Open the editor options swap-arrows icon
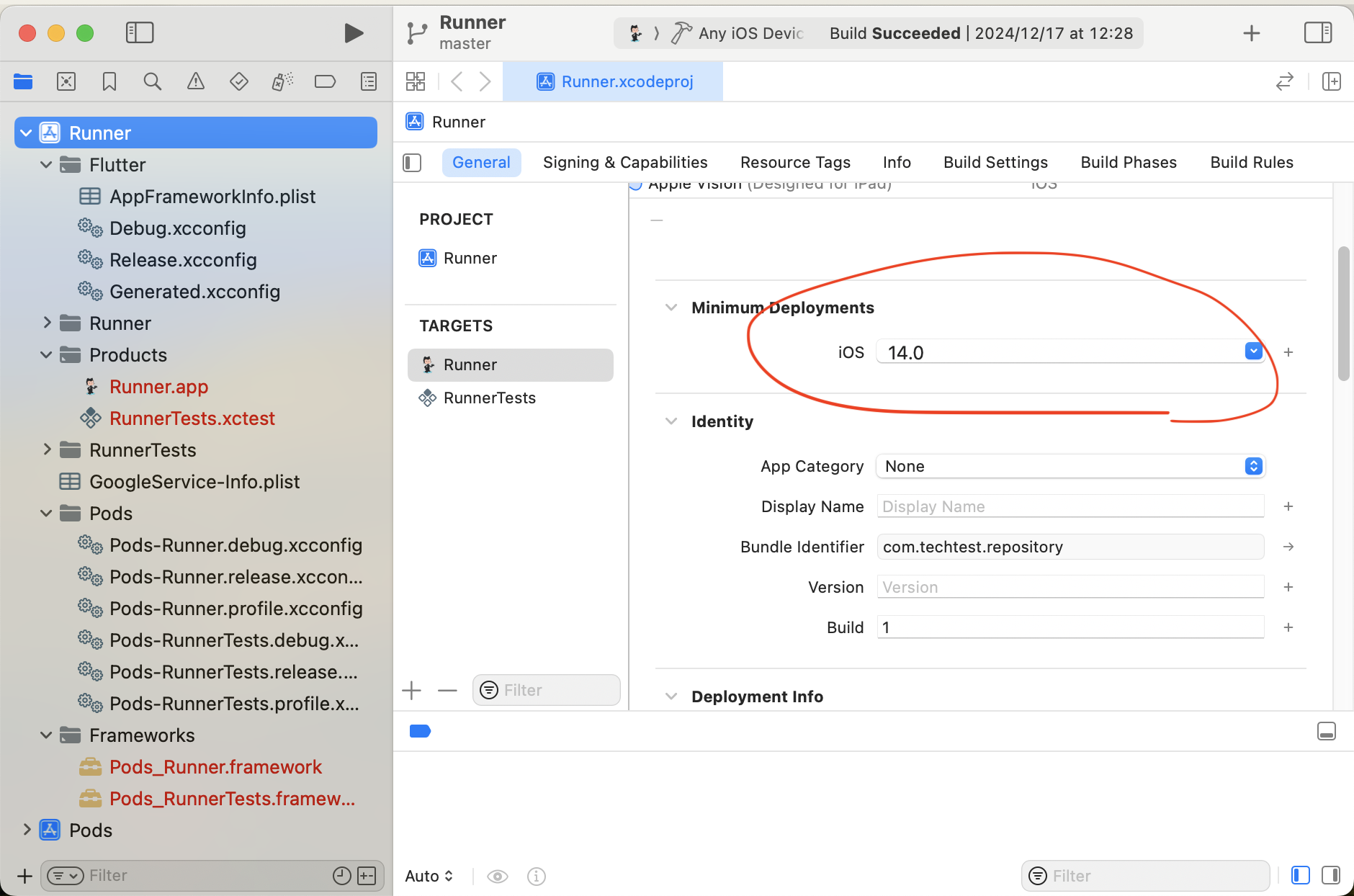 click(x=1285, y=81)
